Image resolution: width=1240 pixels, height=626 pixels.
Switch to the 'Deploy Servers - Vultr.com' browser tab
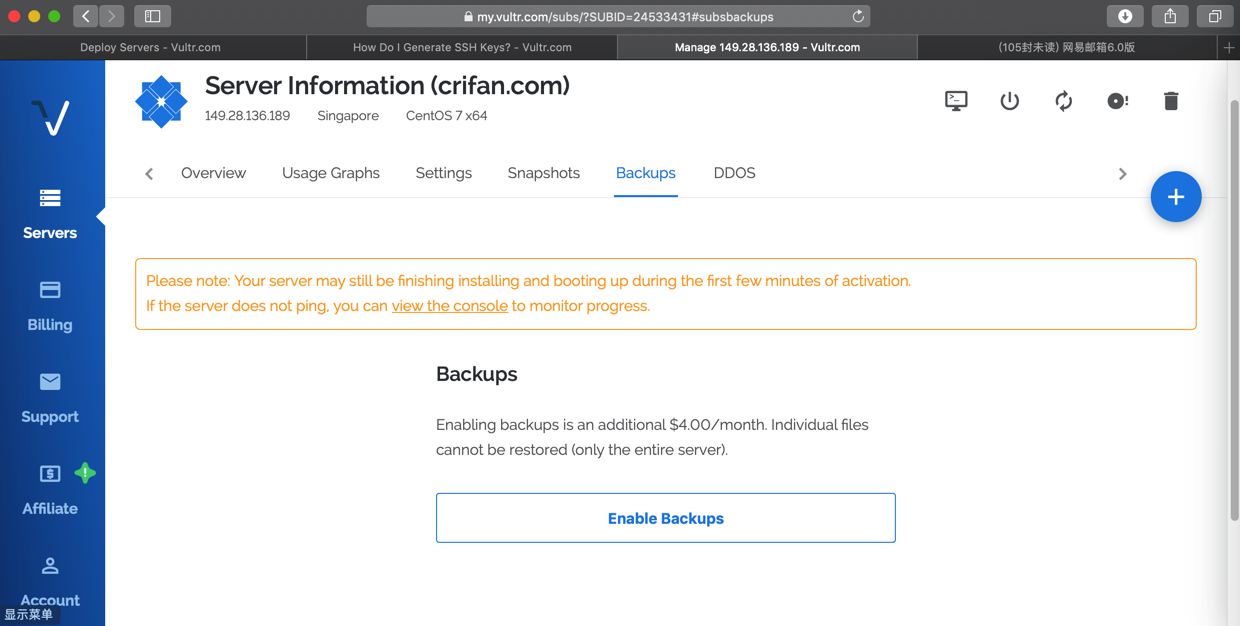pyautogui.click(x=151, y=47)
